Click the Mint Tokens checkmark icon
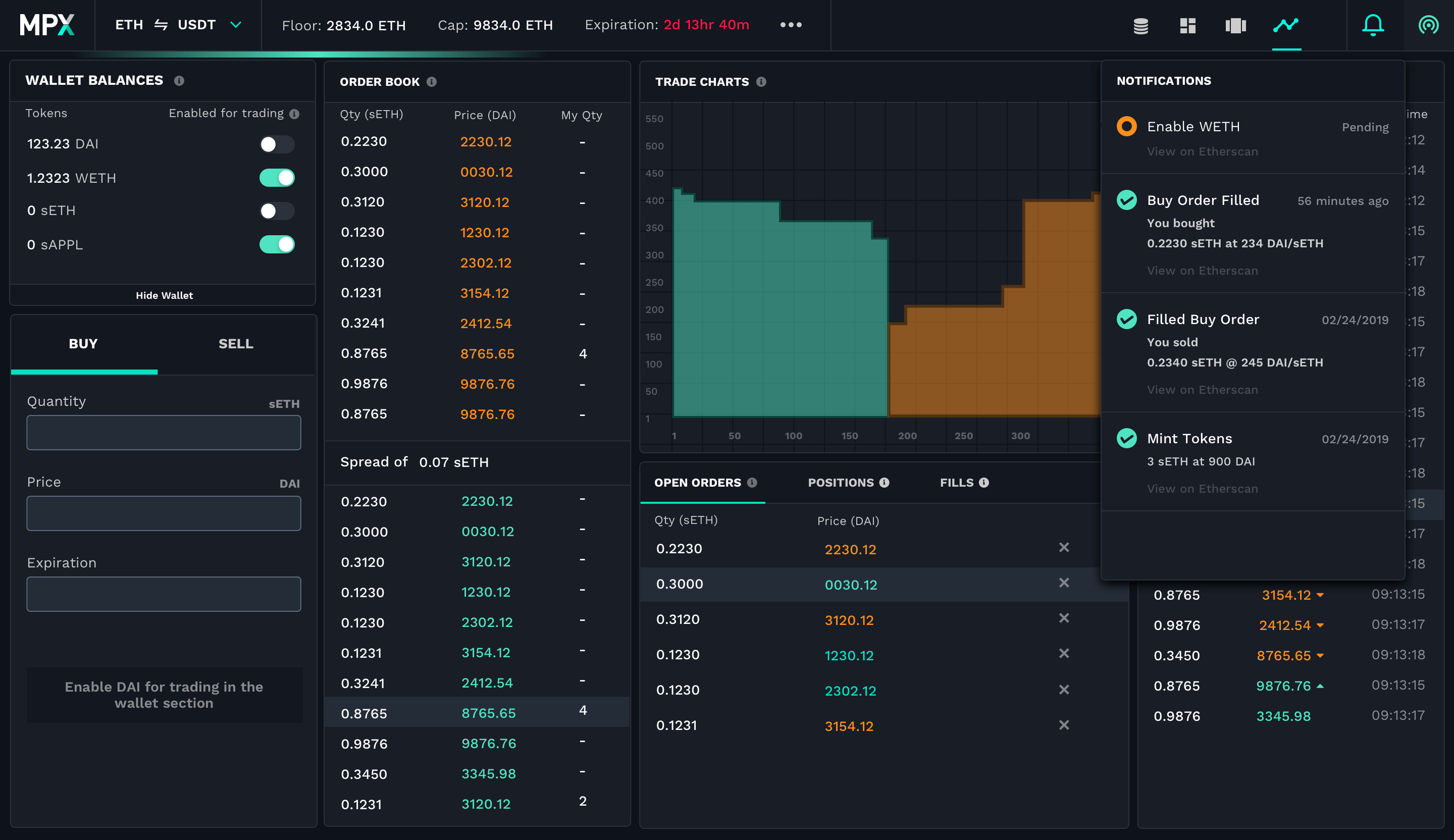This screenshot has height=840, width=1454. tap(1126, 439)
